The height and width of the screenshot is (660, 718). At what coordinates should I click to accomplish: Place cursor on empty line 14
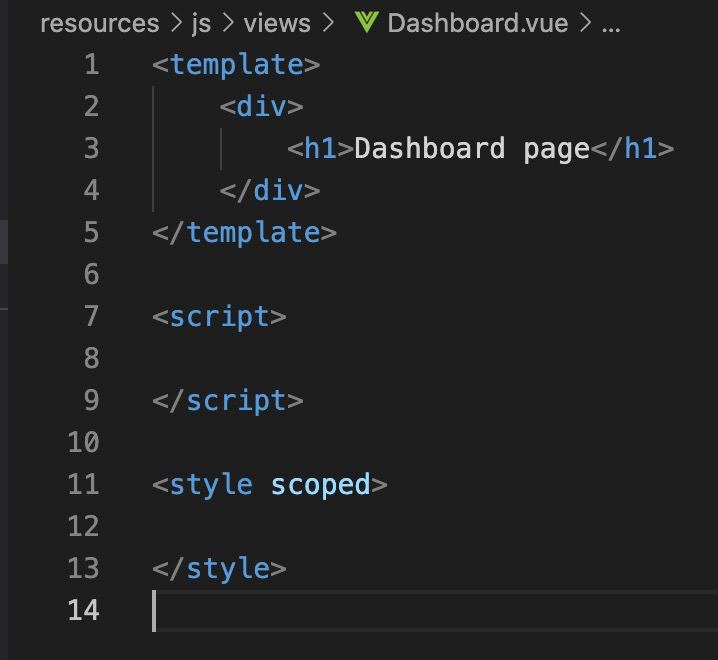pos(435,611)
